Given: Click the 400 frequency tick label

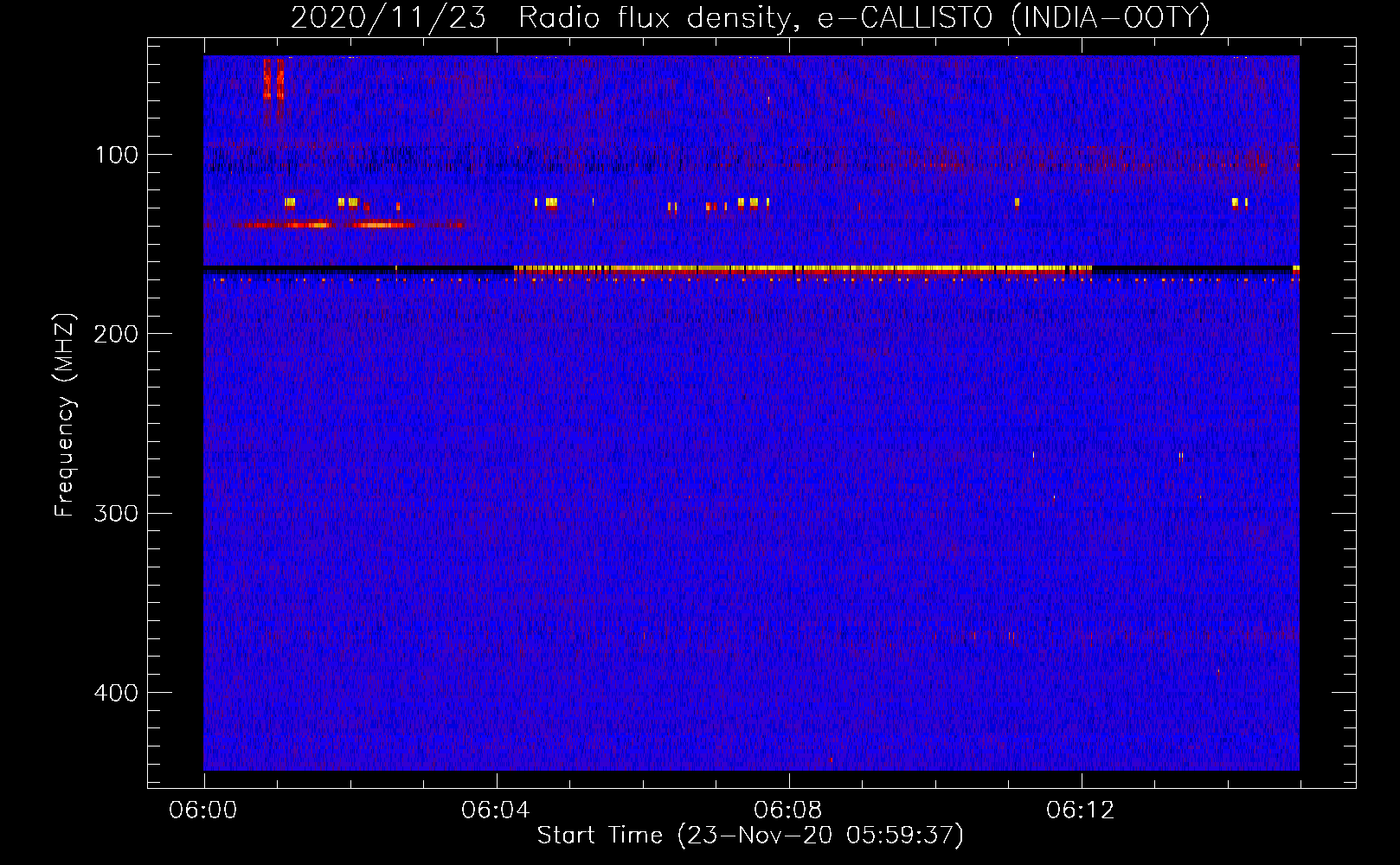Looking at the screenshot, I should coord(116,693).
